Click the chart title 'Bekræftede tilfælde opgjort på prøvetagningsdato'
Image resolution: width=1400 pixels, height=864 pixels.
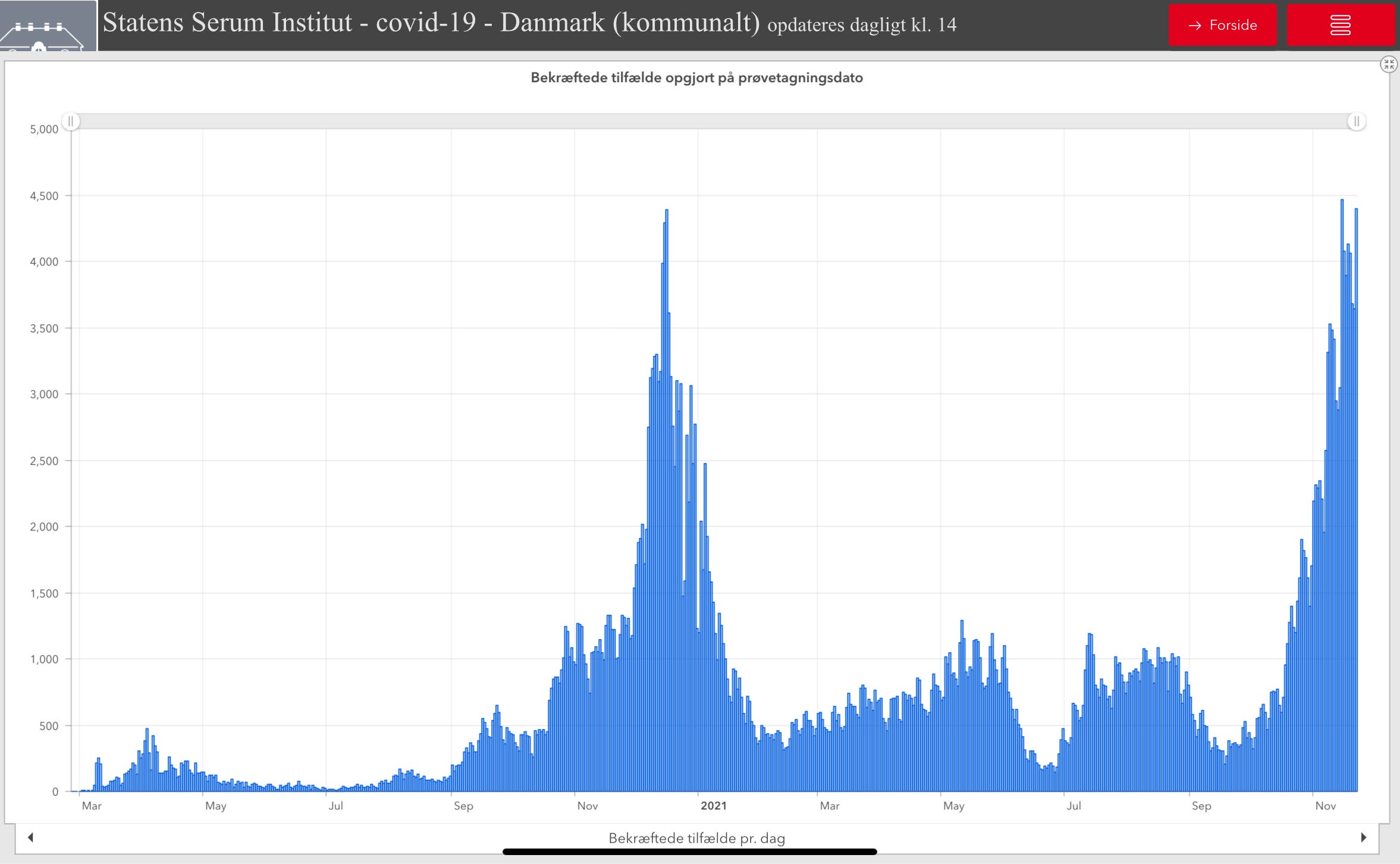696,78
